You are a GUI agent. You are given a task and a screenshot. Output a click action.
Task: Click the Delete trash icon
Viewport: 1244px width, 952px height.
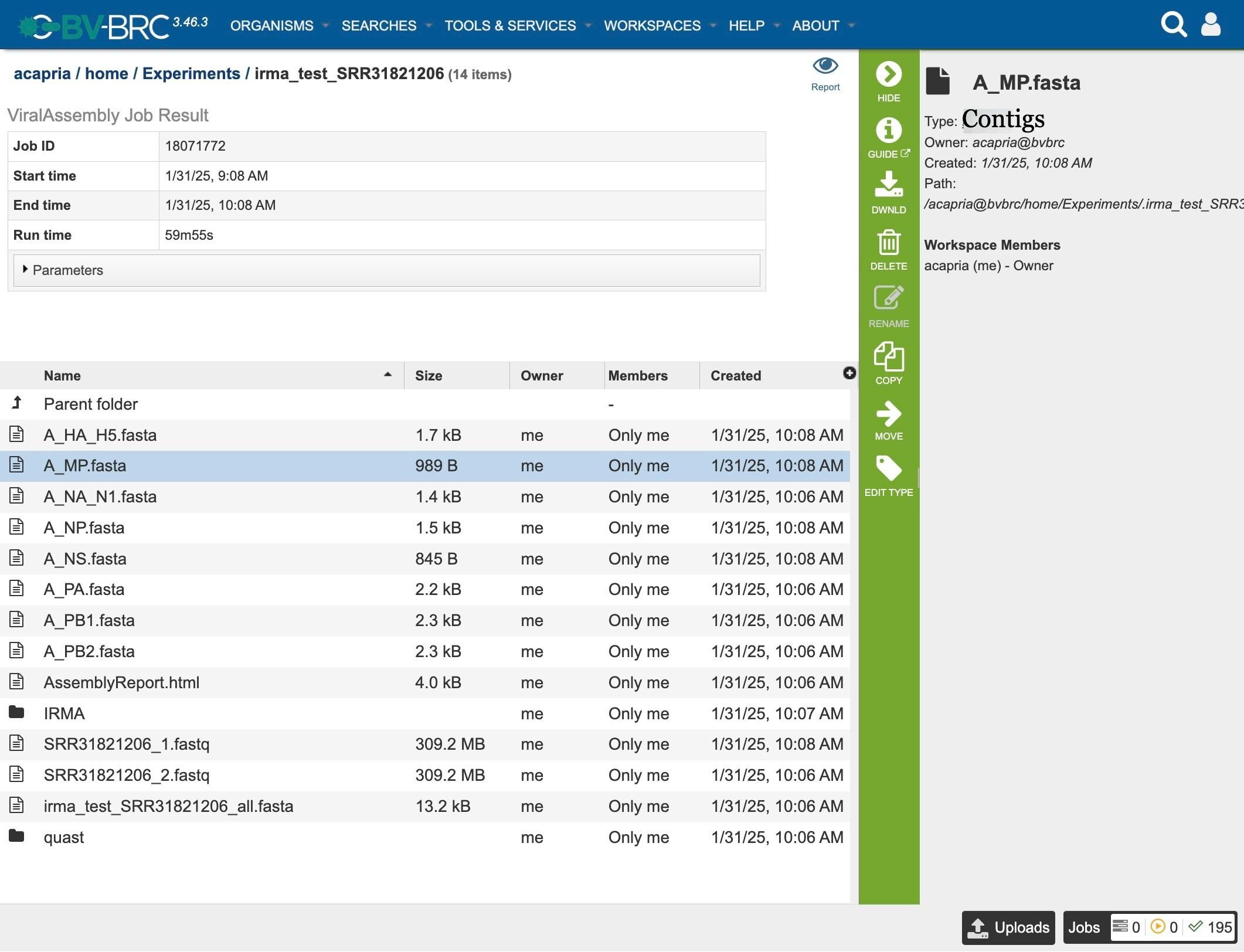(x=888, y=243)
